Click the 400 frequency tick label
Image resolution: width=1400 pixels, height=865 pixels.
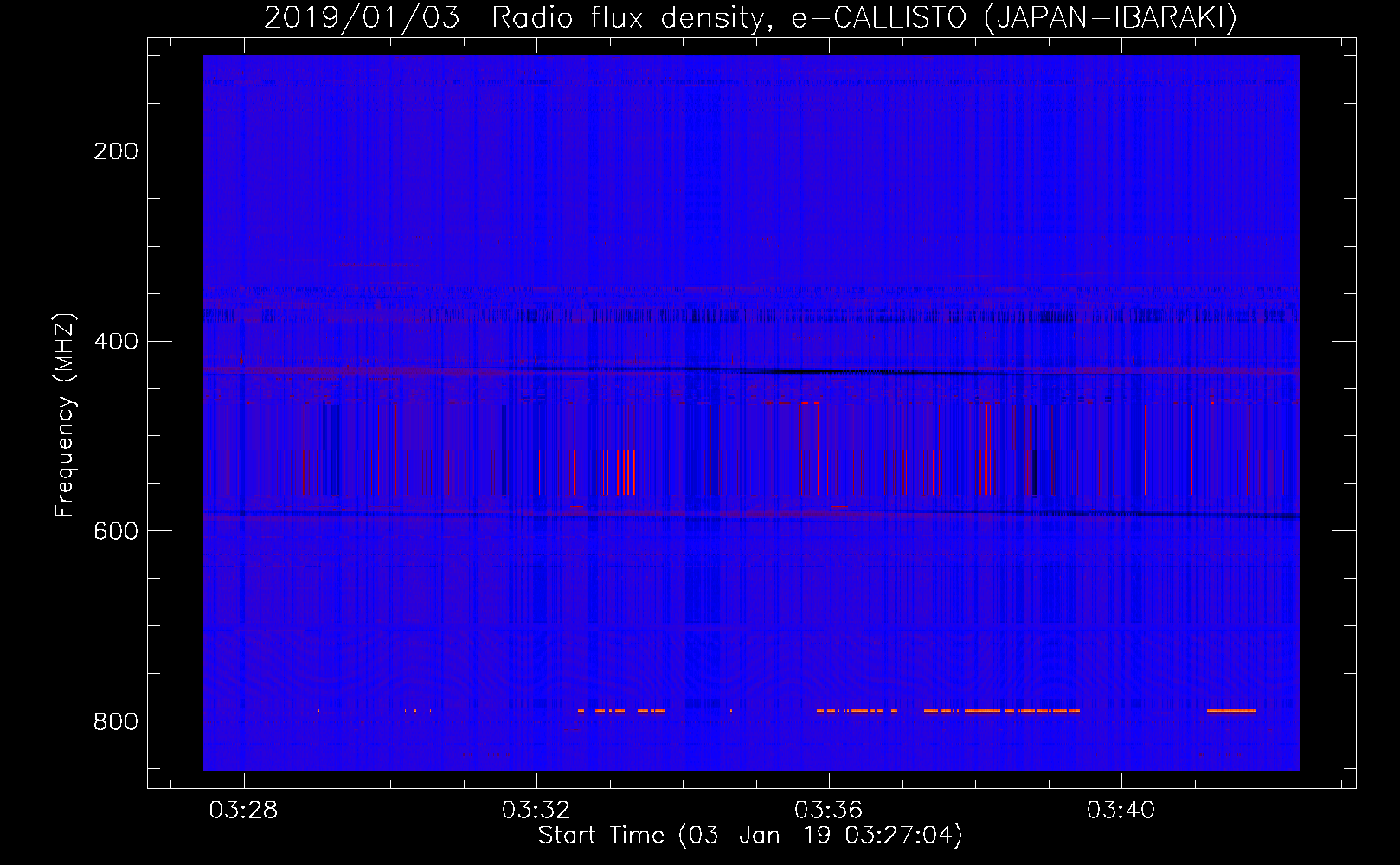click(116, 342)
